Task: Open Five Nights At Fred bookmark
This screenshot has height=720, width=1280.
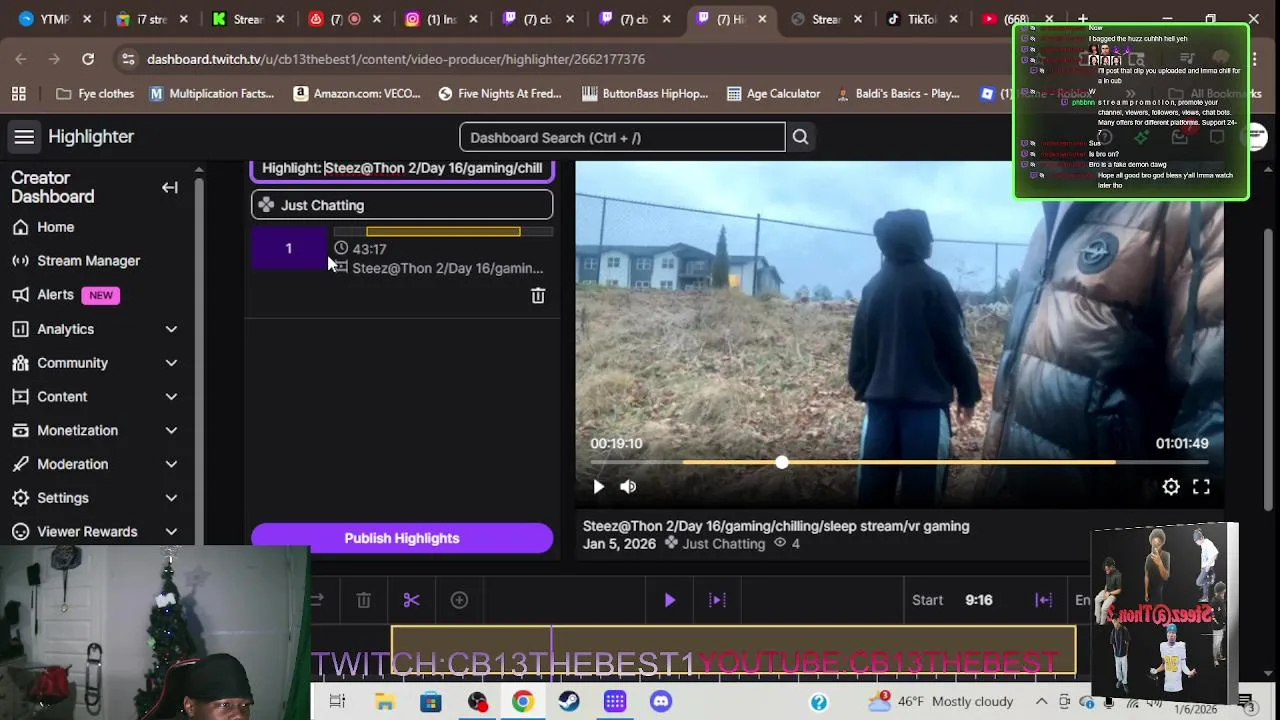Action: coord(499,94)
